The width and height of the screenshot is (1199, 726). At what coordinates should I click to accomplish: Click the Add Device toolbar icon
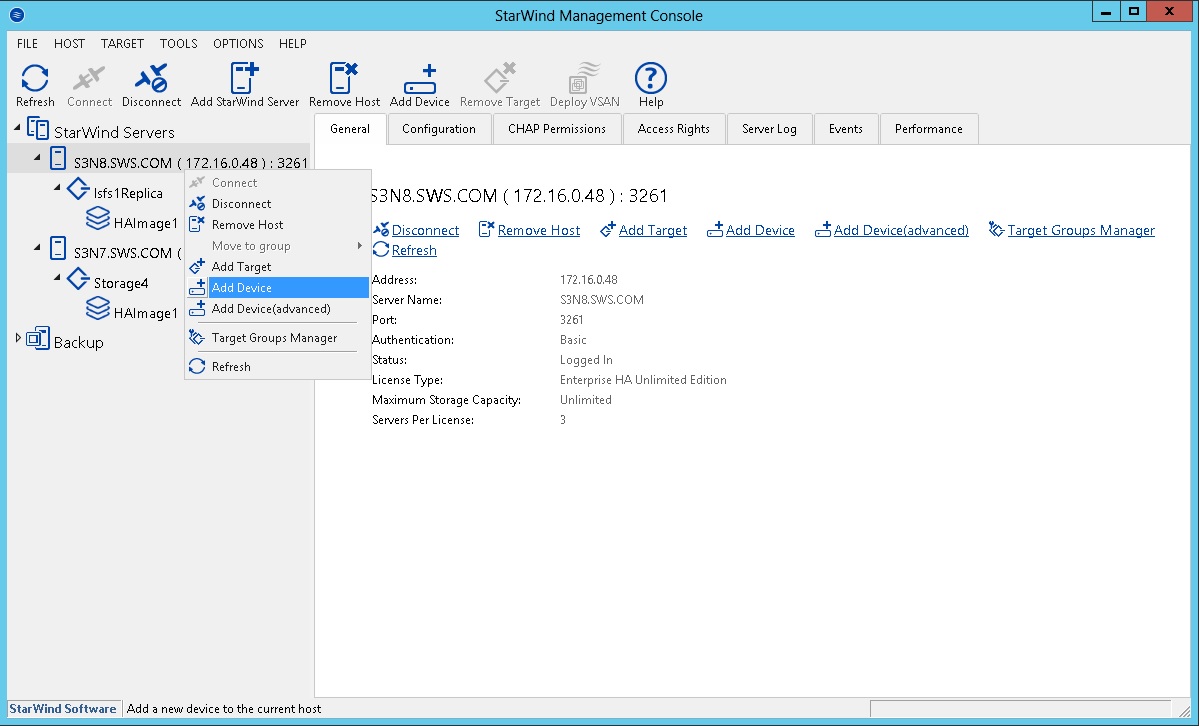coord(420,78)
